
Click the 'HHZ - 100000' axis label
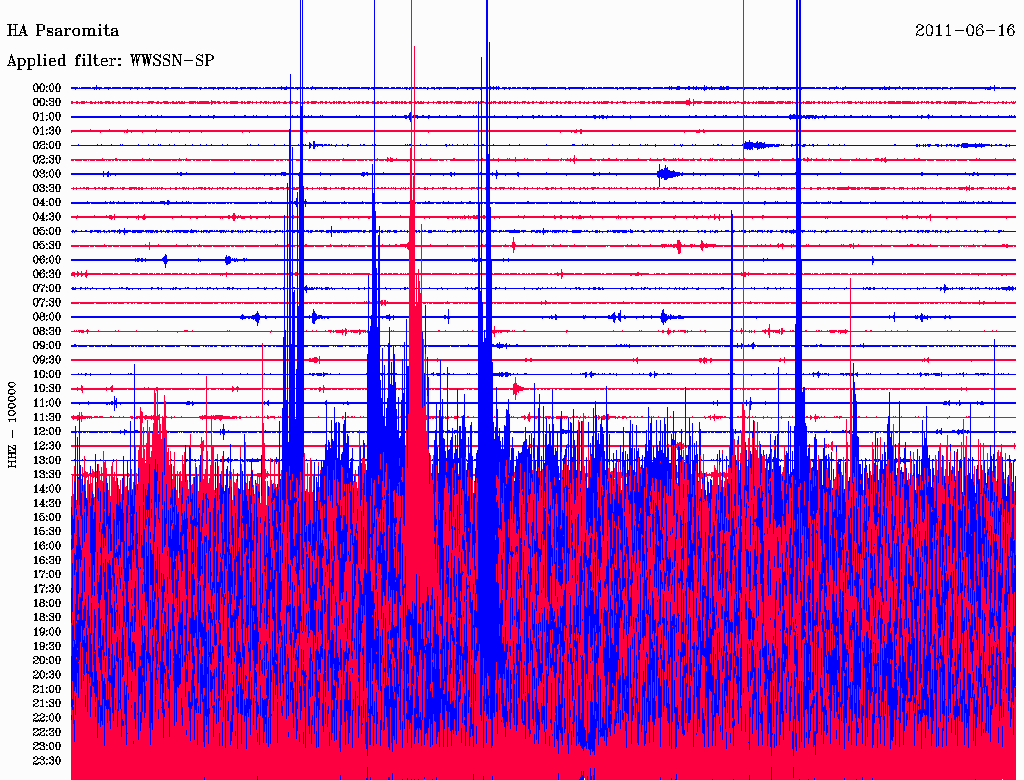(12, 425)
